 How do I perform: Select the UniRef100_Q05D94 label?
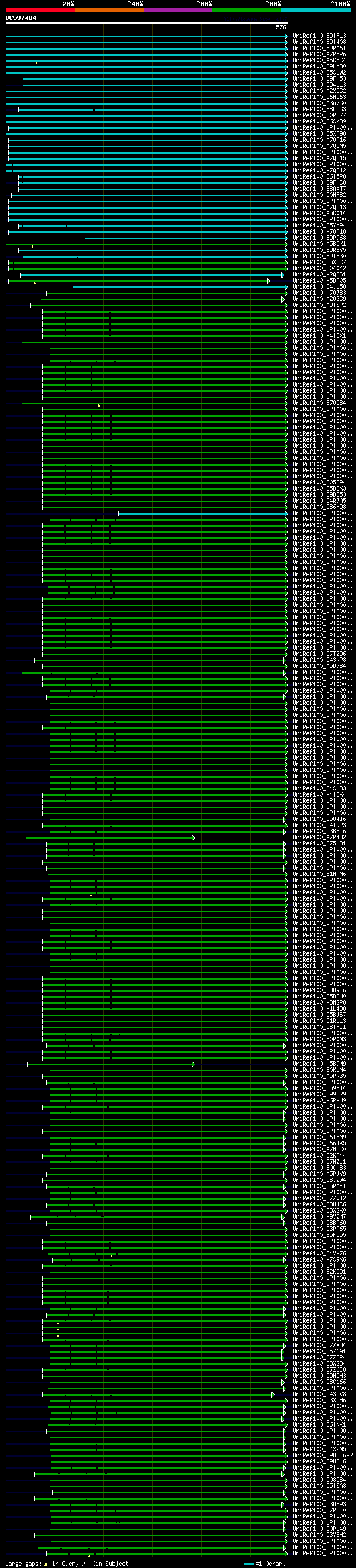(x=319, y=483)
